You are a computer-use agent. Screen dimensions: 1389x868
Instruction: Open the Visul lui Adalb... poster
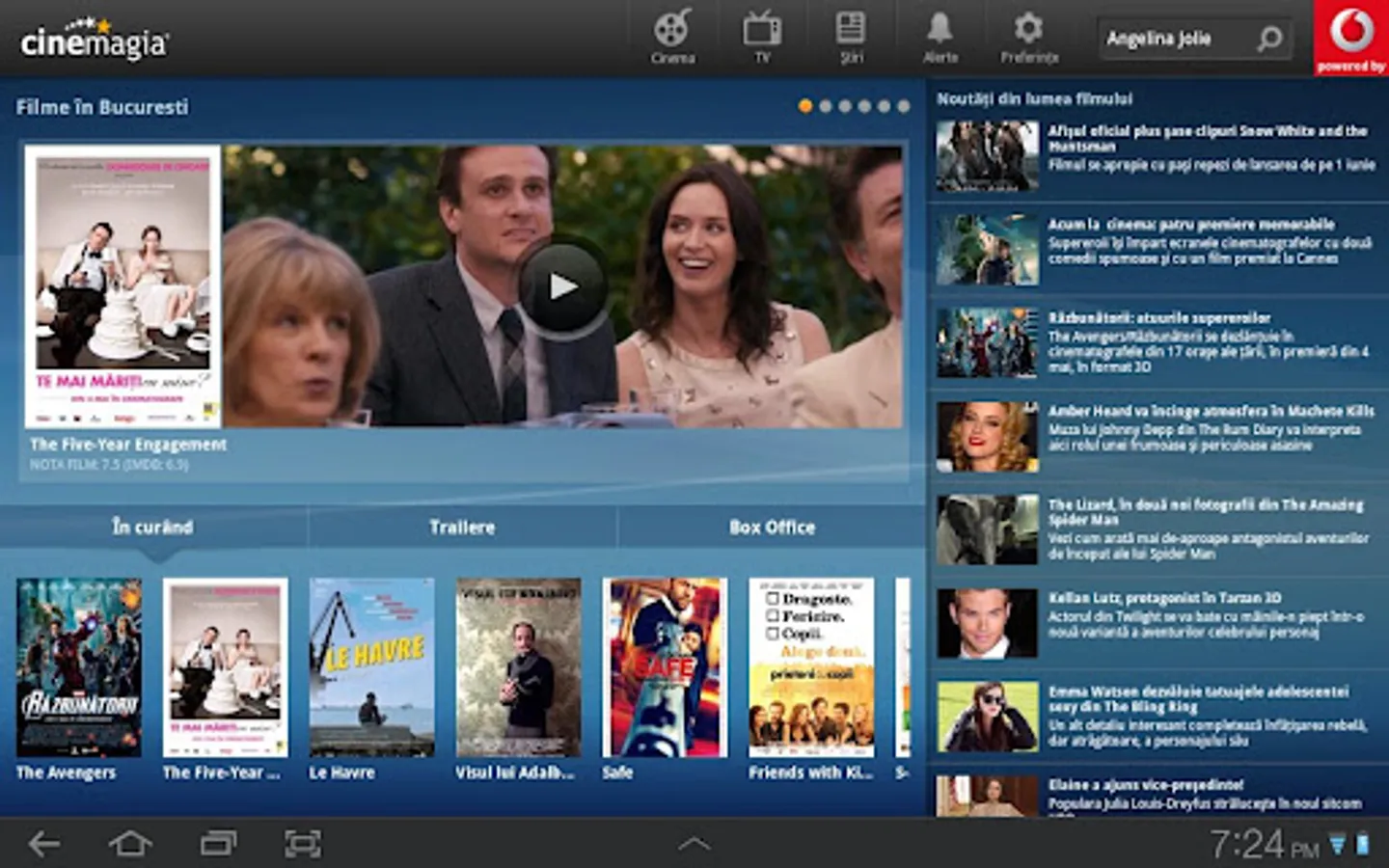point(519,667)
